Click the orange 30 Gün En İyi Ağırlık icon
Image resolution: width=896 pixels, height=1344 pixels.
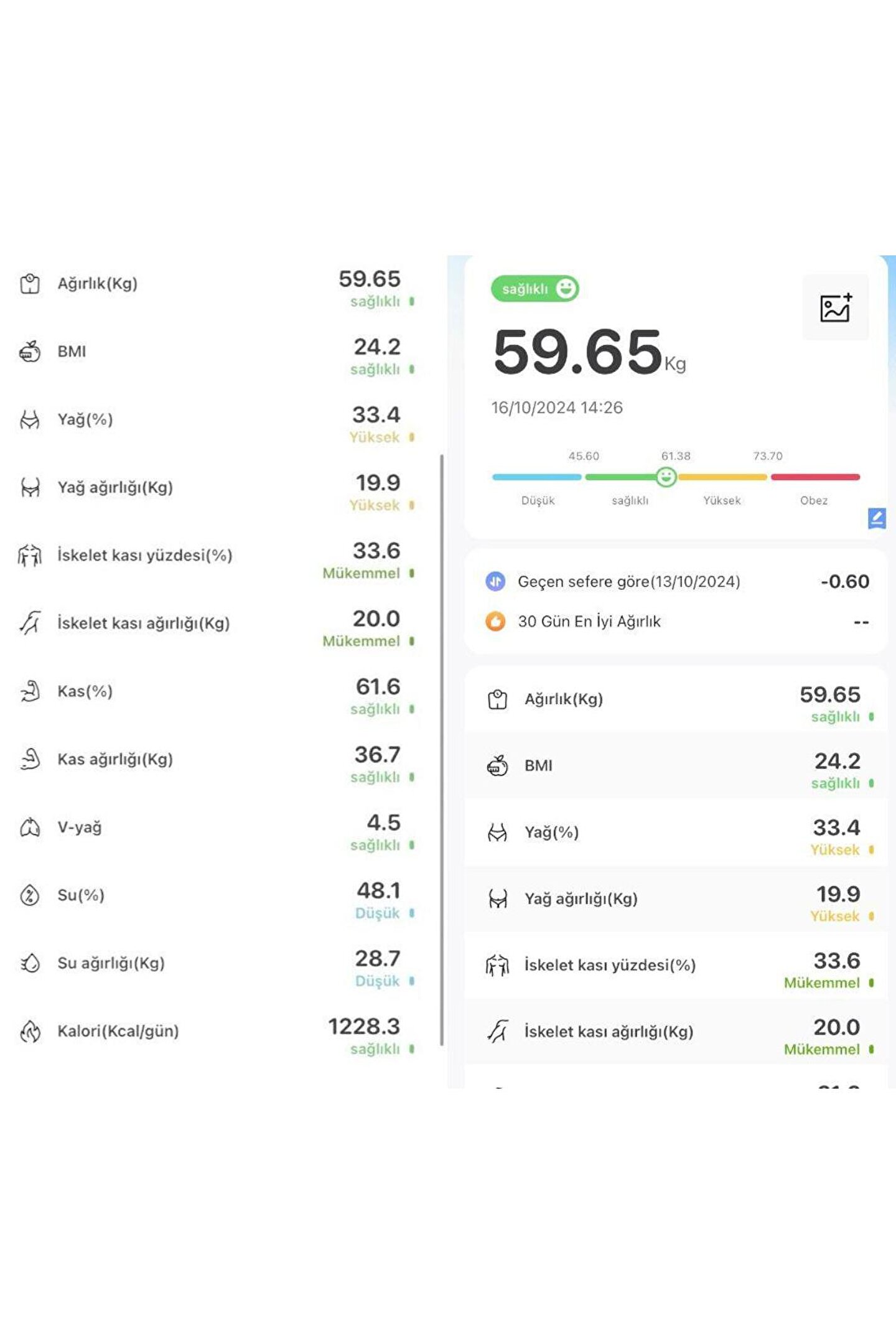tap(495, 622)
